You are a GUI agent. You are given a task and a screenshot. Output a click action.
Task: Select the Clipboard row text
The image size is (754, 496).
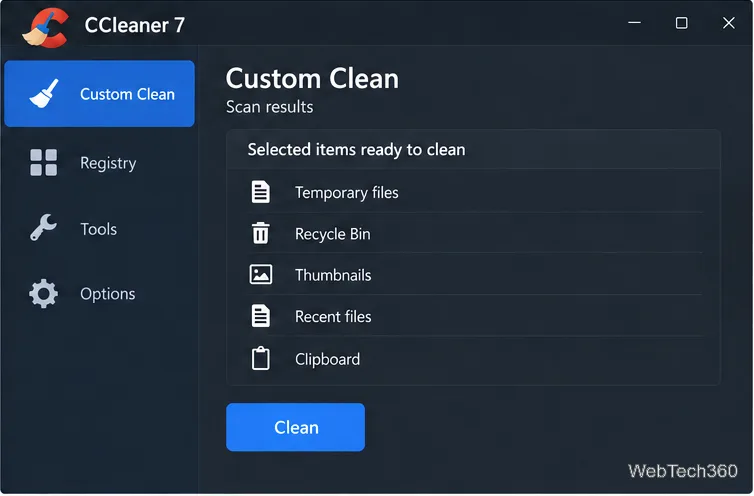click(327, 359)
